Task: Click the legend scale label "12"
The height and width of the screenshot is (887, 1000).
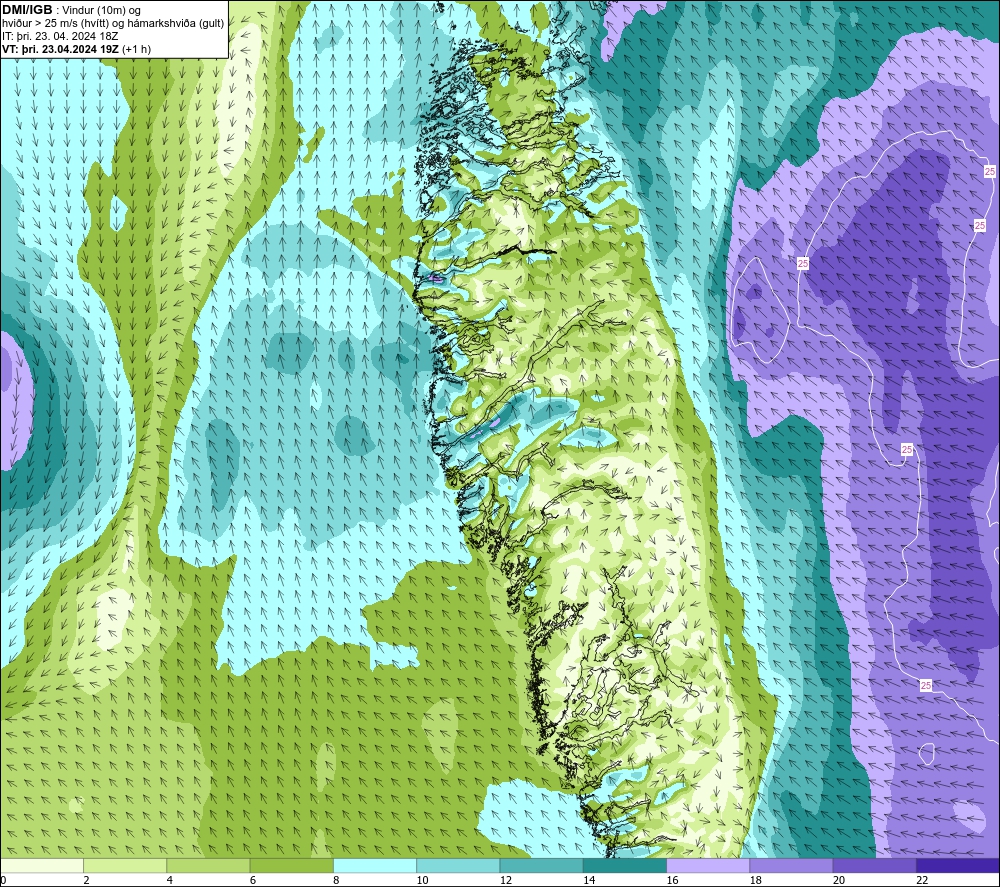Action: point(506,881)
